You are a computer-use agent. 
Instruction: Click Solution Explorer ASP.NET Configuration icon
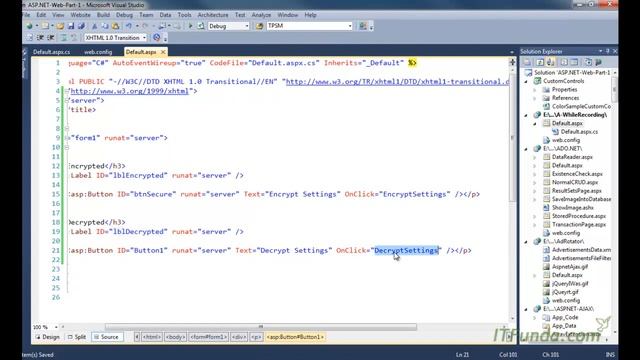click(x=598, y=62)
